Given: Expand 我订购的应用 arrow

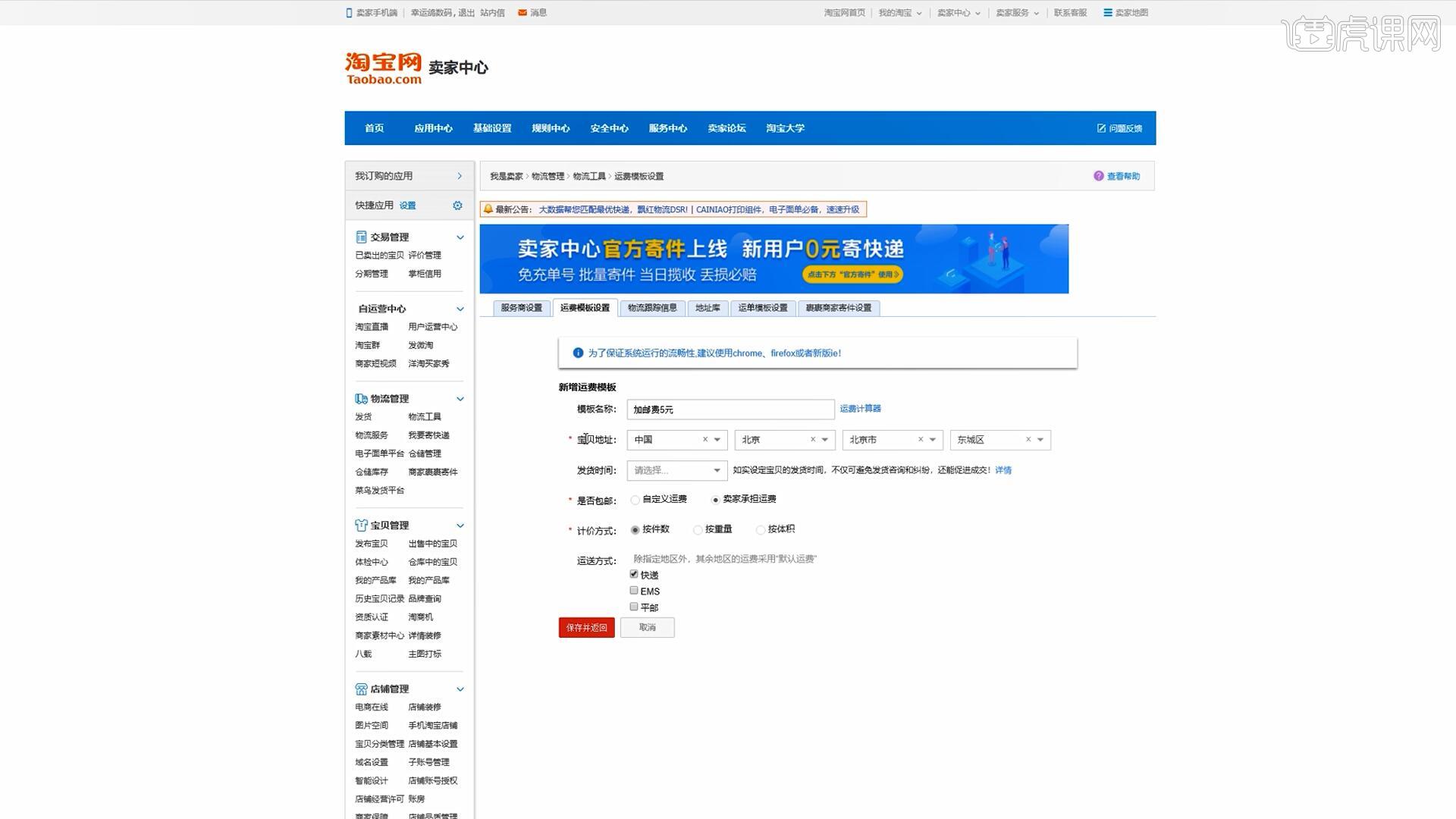Looking at the screenshot, I should click(x=460, y=176).
